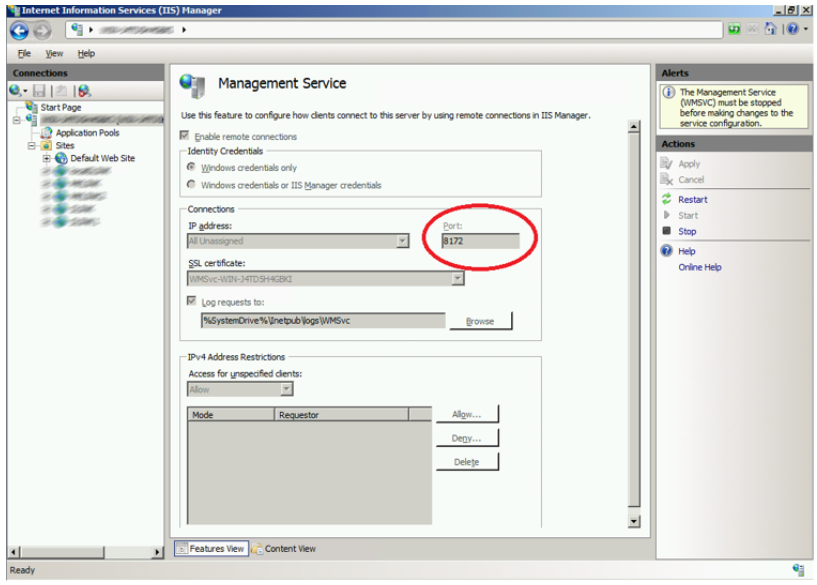Click the Back navigation arrow
817x585 pixels.
[x=19, y=30]
